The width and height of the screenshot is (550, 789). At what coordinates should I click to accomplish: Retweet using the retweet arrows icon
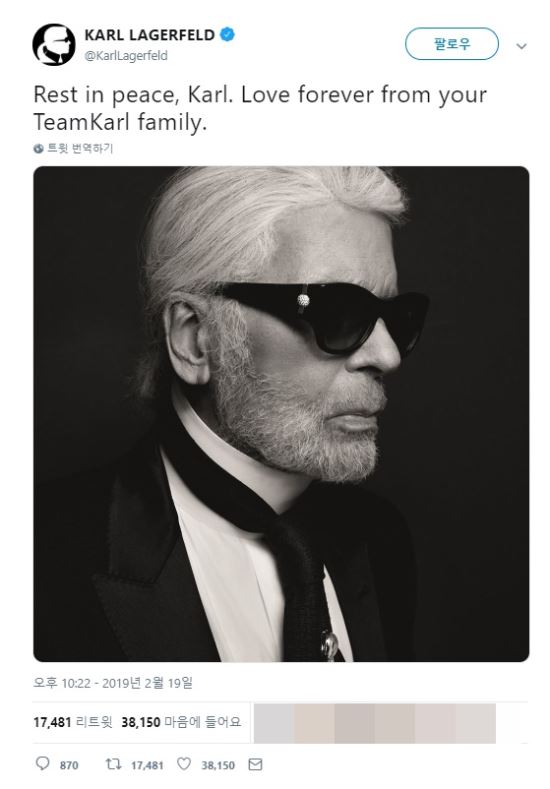point(113,764)
